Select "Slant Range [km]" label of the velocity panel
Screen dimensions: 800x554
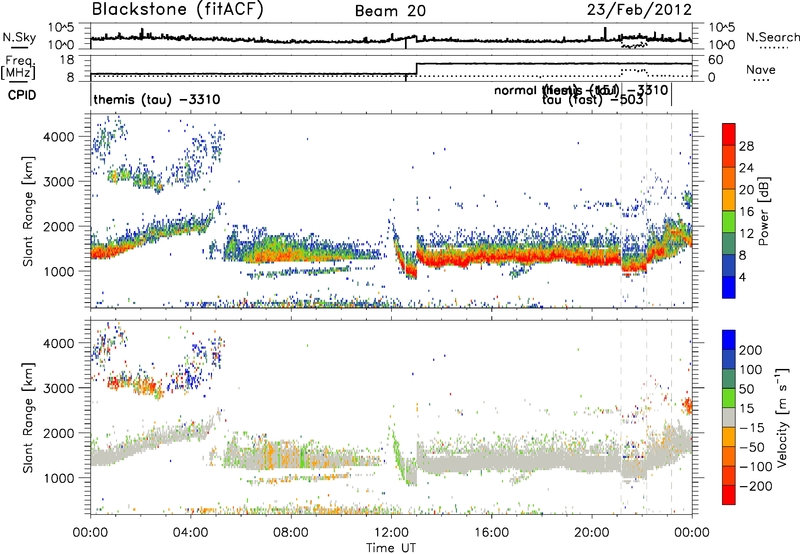tap(28, 417)
